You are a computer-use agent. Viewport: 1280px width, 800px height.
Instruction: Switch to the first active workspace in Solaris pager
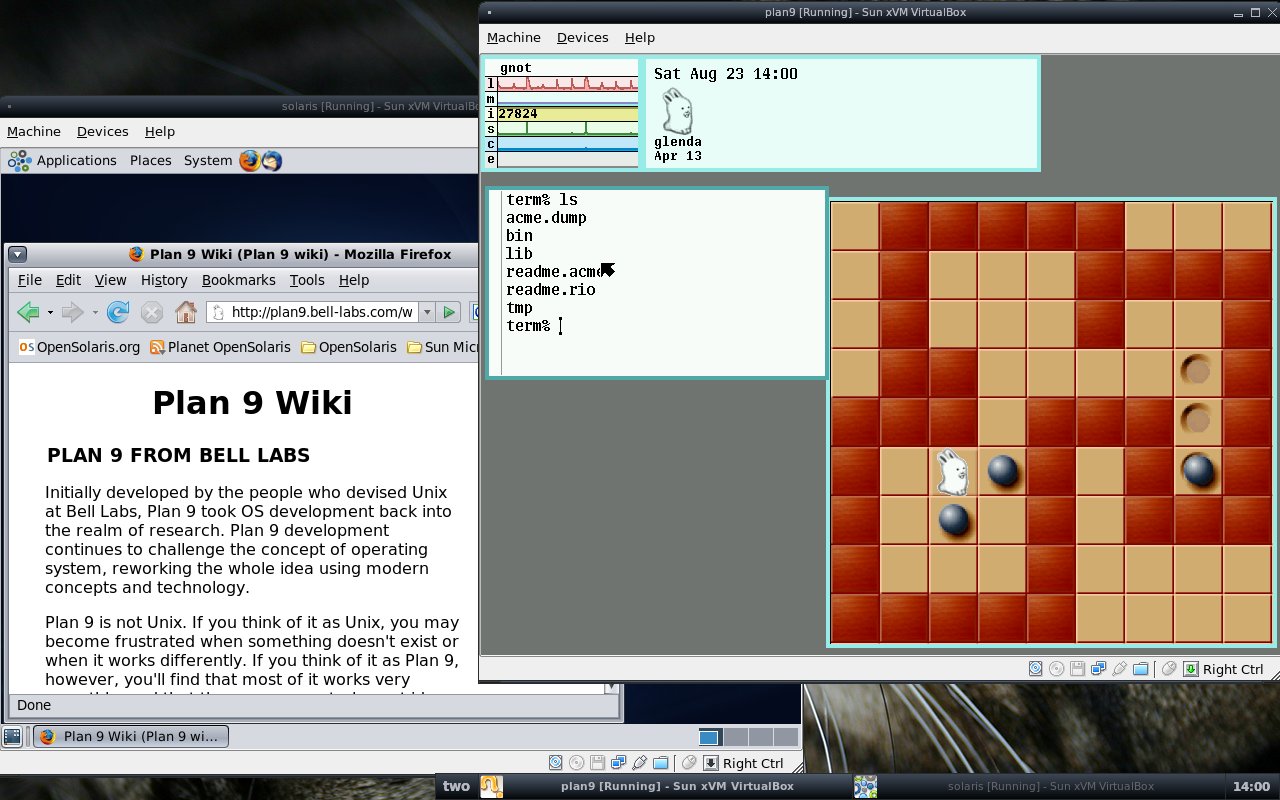pyautogui.click(x=709, y=737)
